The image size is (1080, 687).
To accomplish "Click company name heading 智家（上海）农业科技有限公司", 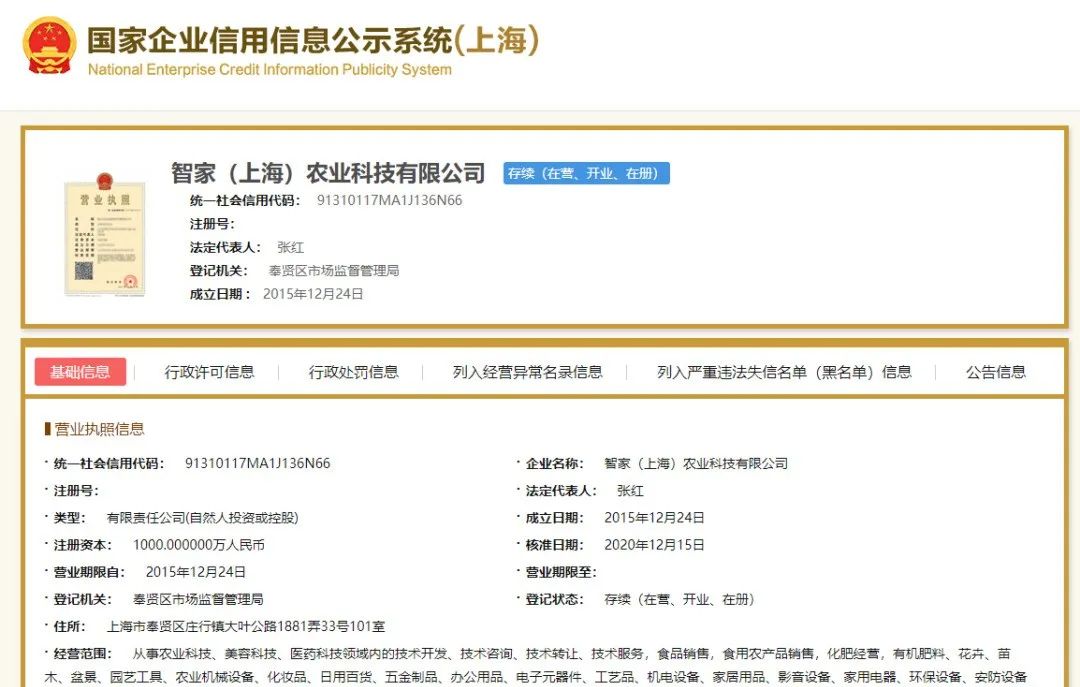I will pos(328,173).
